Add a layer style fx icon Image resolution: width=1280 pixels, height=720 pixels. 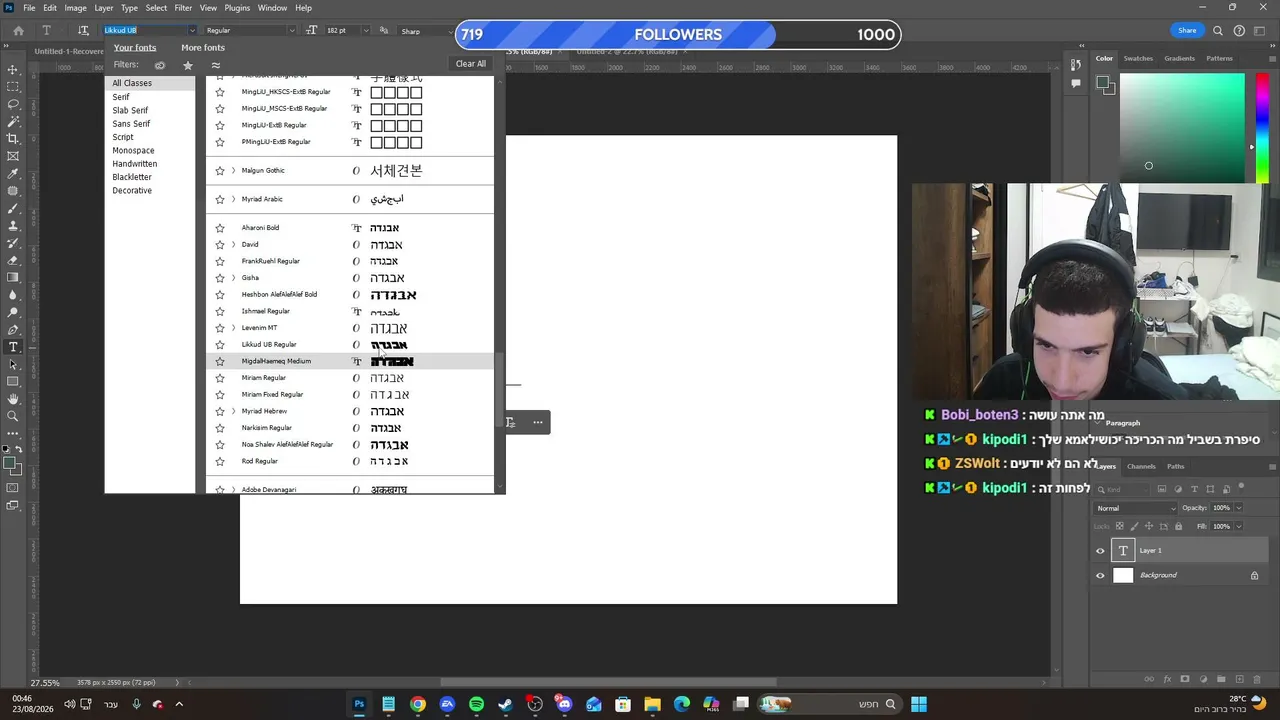click(x=1167, y=680)
